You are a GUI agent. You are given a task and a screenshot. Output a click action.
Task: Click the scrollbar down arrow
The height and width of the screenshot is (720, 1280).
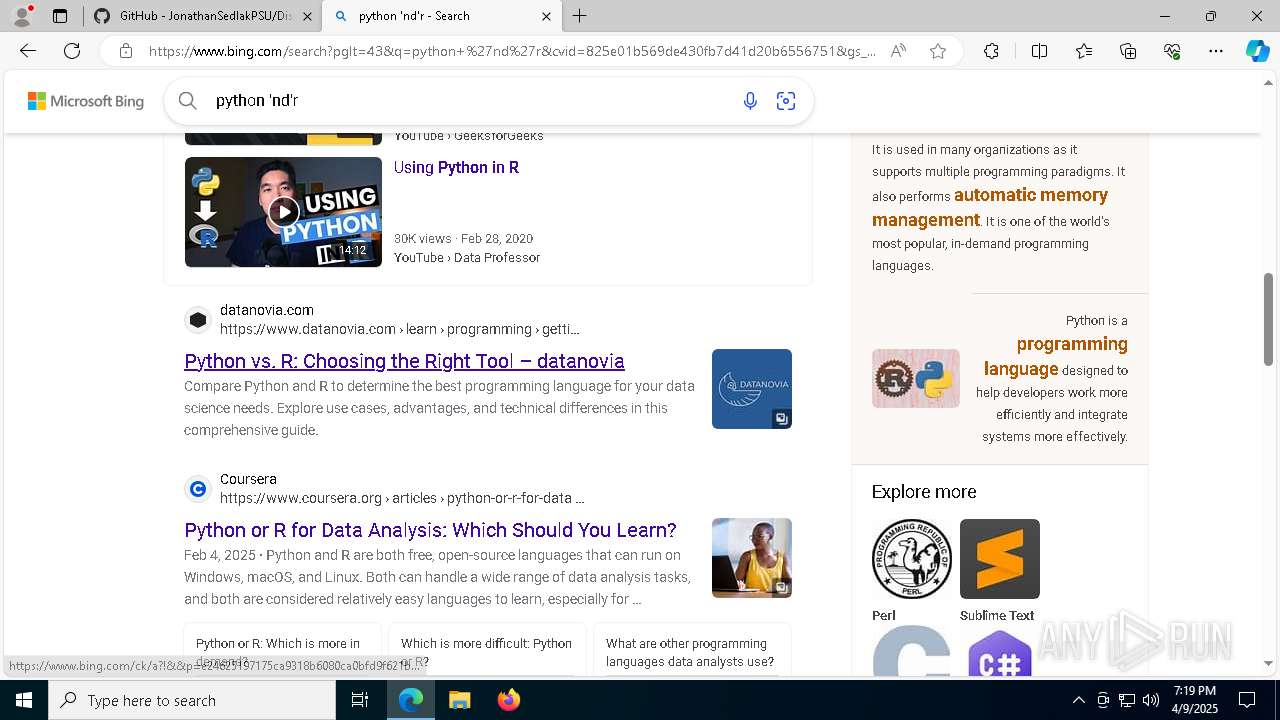pyautogui.click(x=1269, y=663)
